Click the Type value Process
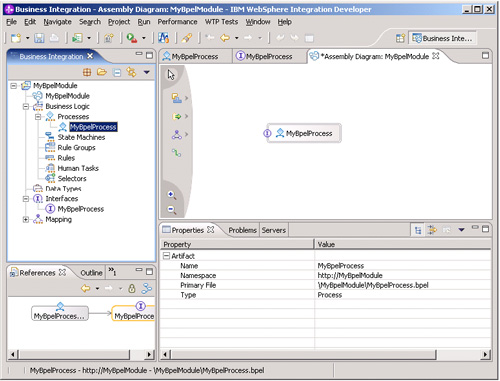This screenshot has height=381, width=500. tap(330, 295)
